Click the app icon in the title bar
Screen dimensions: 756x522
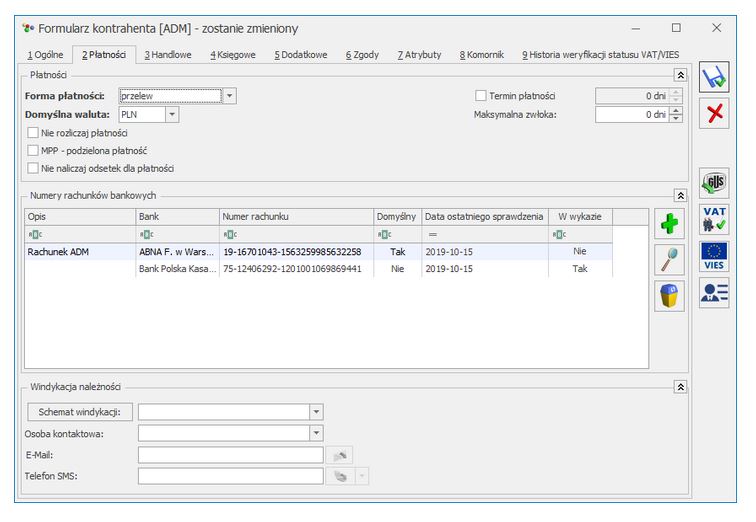28,28
